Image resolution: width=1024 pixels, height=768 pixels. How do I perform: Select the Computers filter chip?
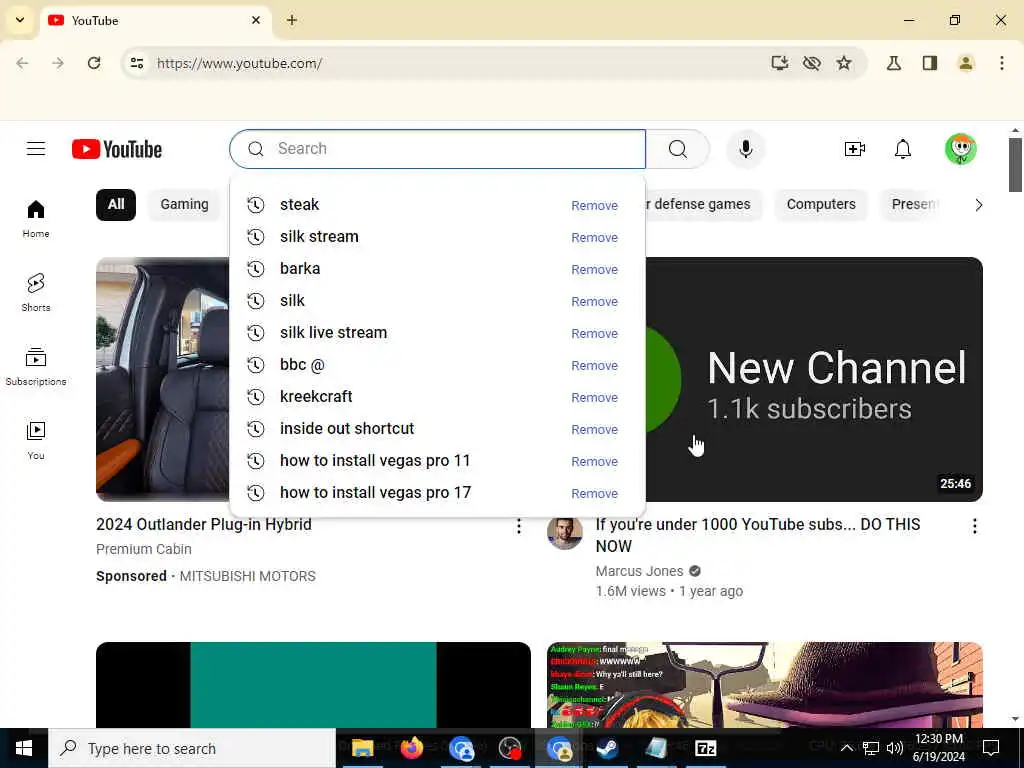[x=821, y=204]
